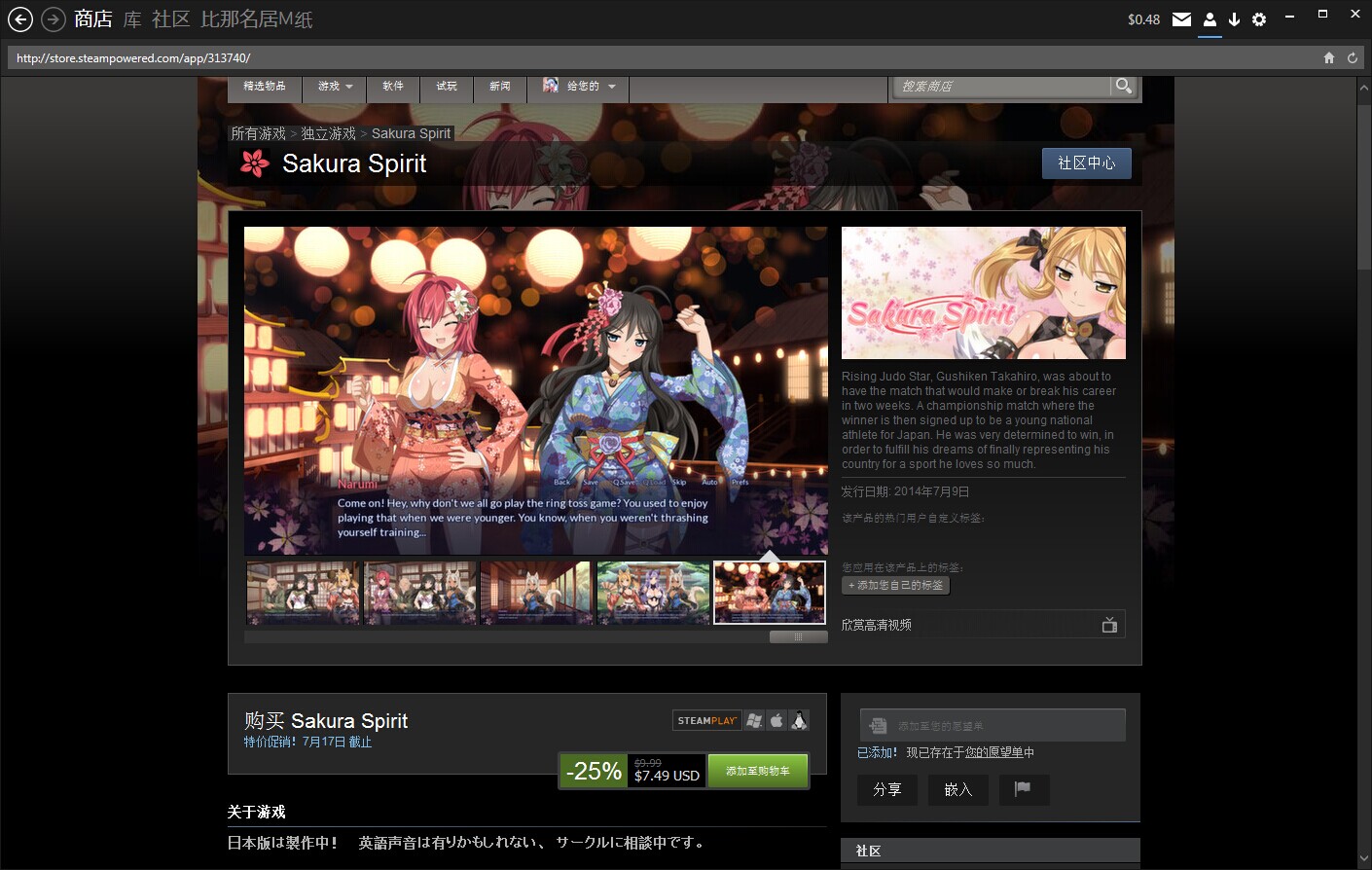Select the second screenshot thumbnail
1372x870 pixels.
pos(419,593)
